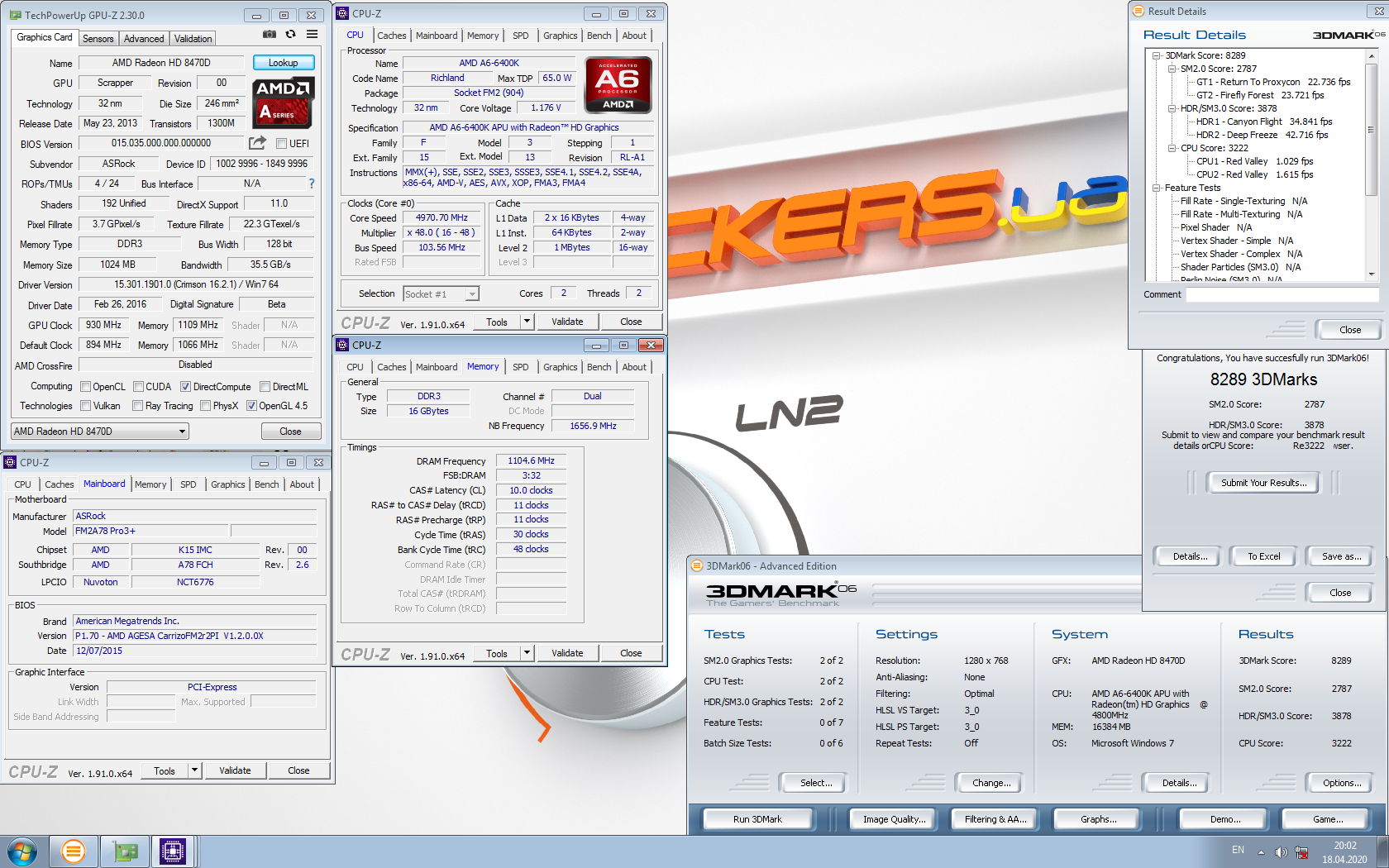Open the AMD Radeon HD 8470D GPU dropdown
Image resolution: width=1389 pixels, height=868 pixels.
(x=100, y=432)
